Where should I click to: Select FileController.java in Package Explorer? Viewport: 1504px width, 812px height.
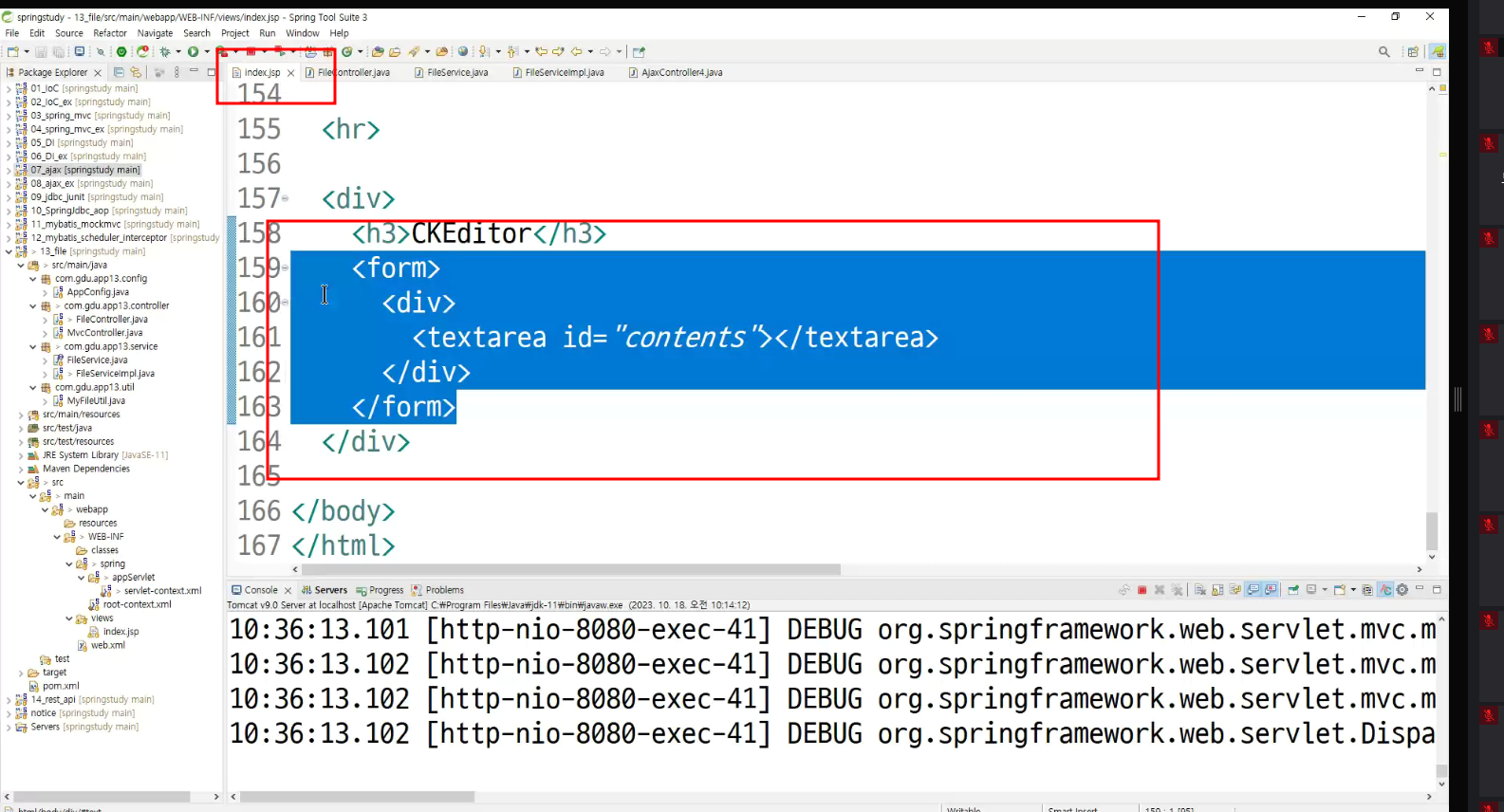click(112, 320)
